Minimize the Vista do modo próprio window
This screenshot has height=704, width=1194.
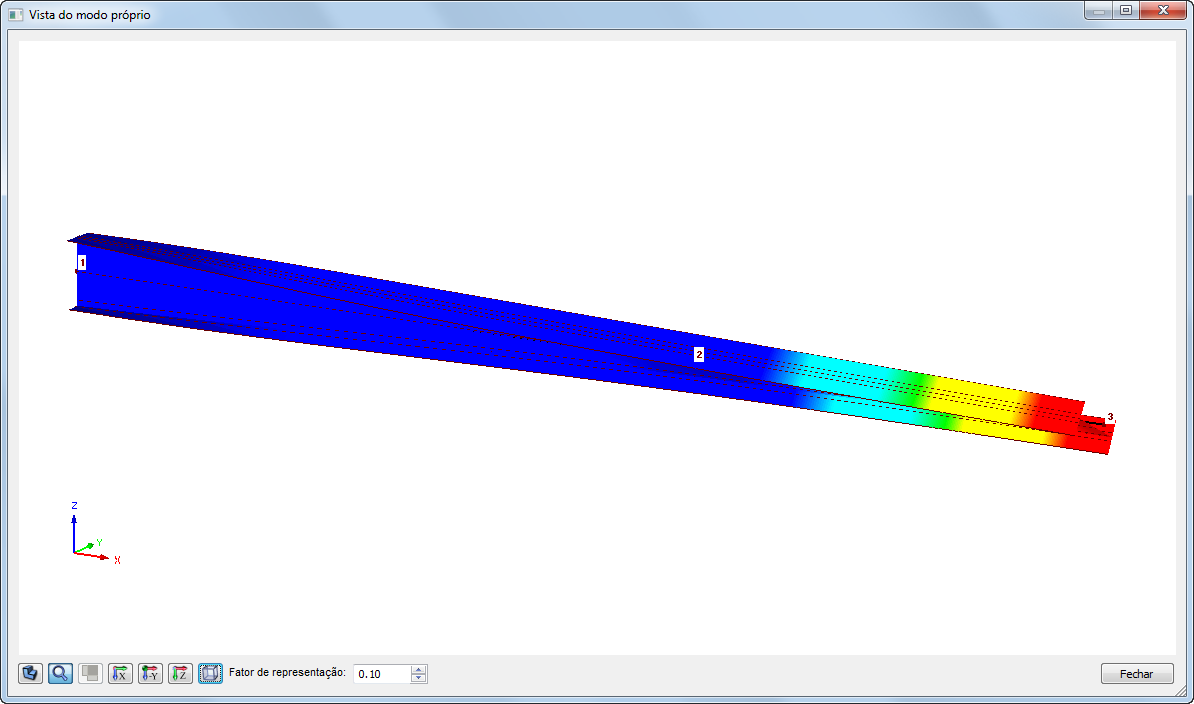pos(1098,10)
